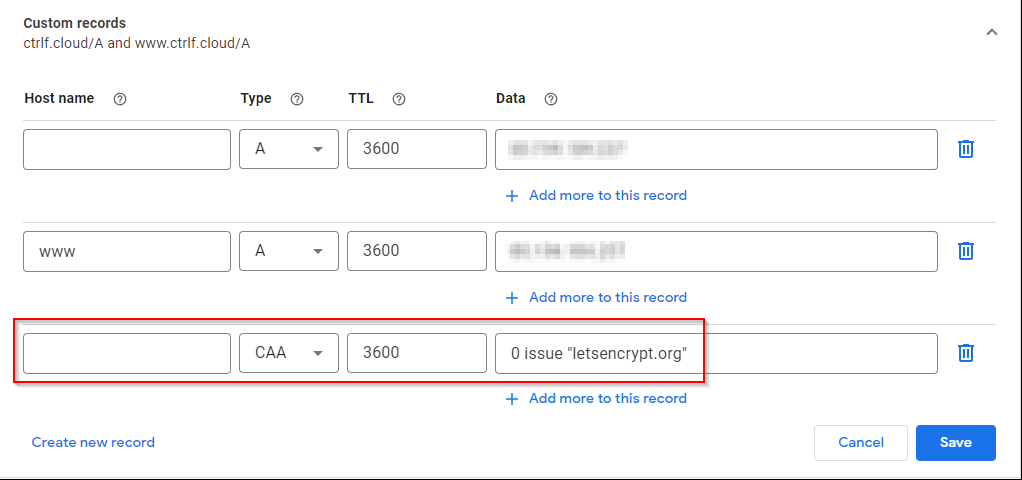Click Add more to CAA record
This screenshot has width=1022, height=480.
click(597, 398)
